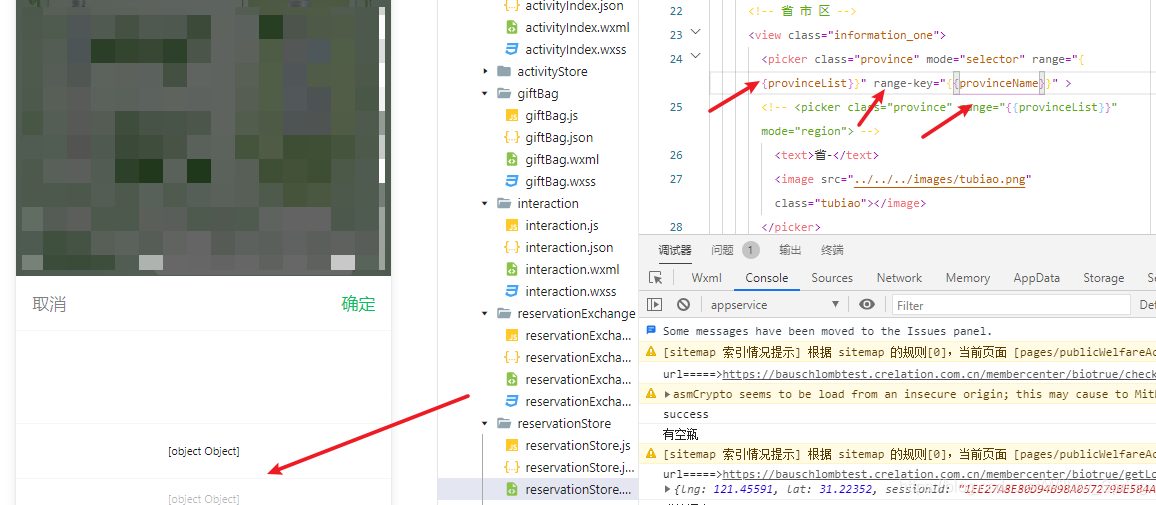
Task: Clear the console with the ban icon
Action: pos(683,304)
